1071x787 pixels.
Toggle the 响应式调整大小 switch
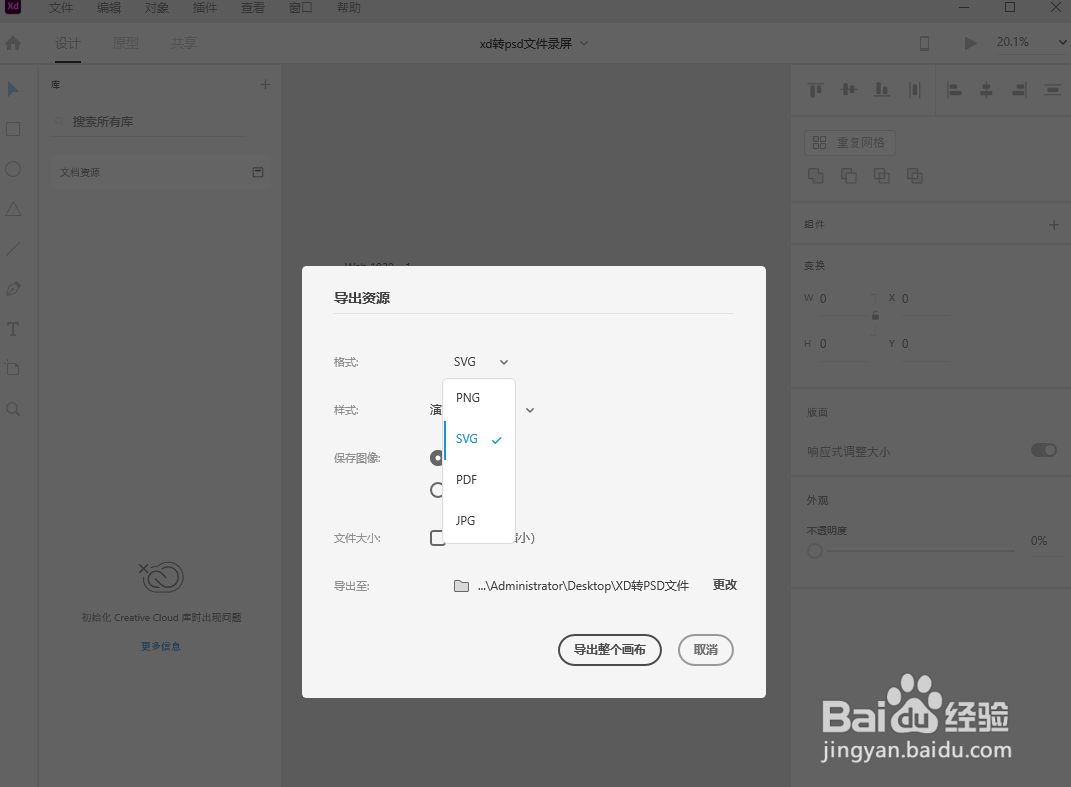pos(1044,450)
